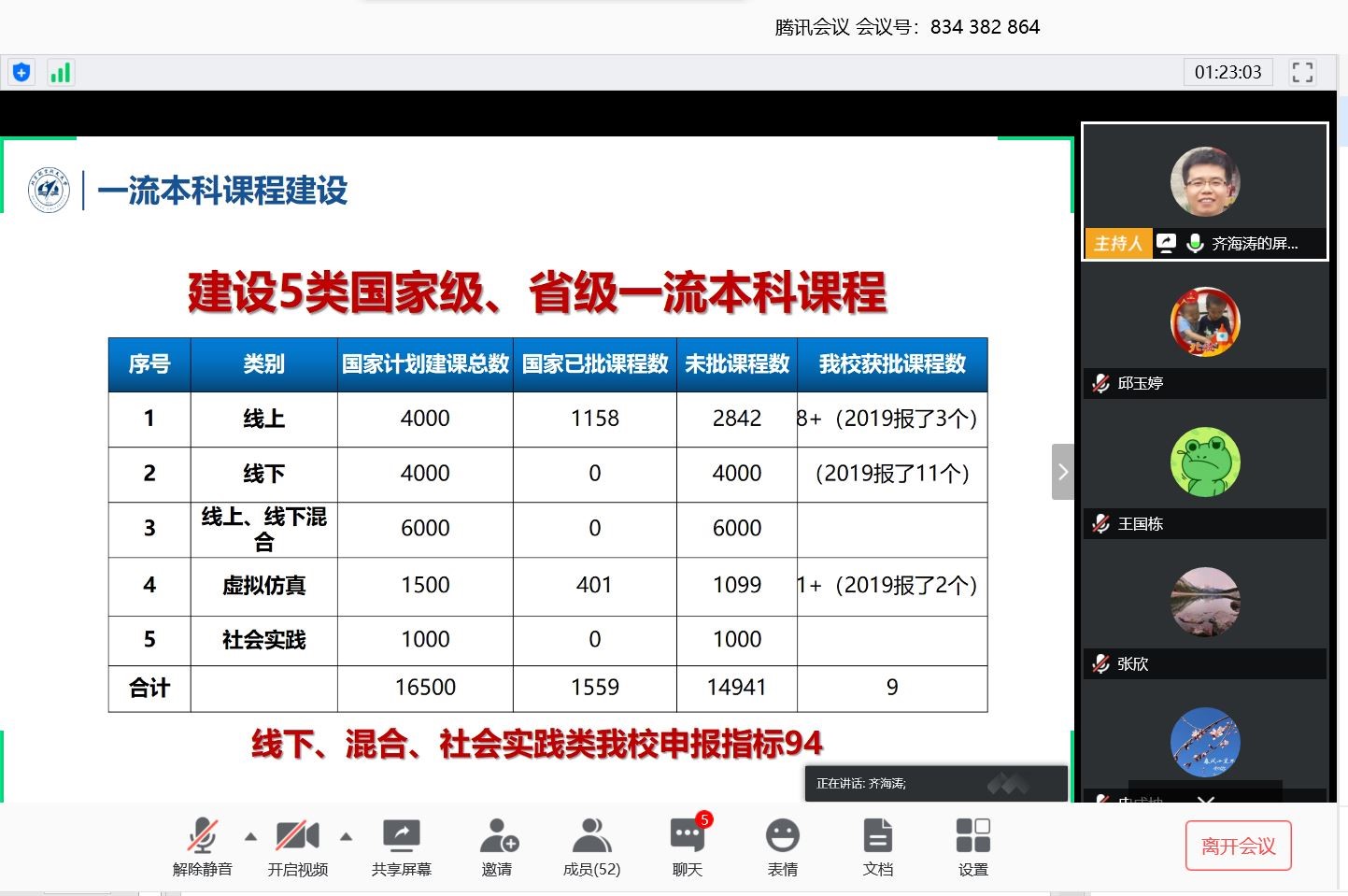Open the members list 成员(52)
Viewport: 1348px width, 896px height.
[591, 846]
